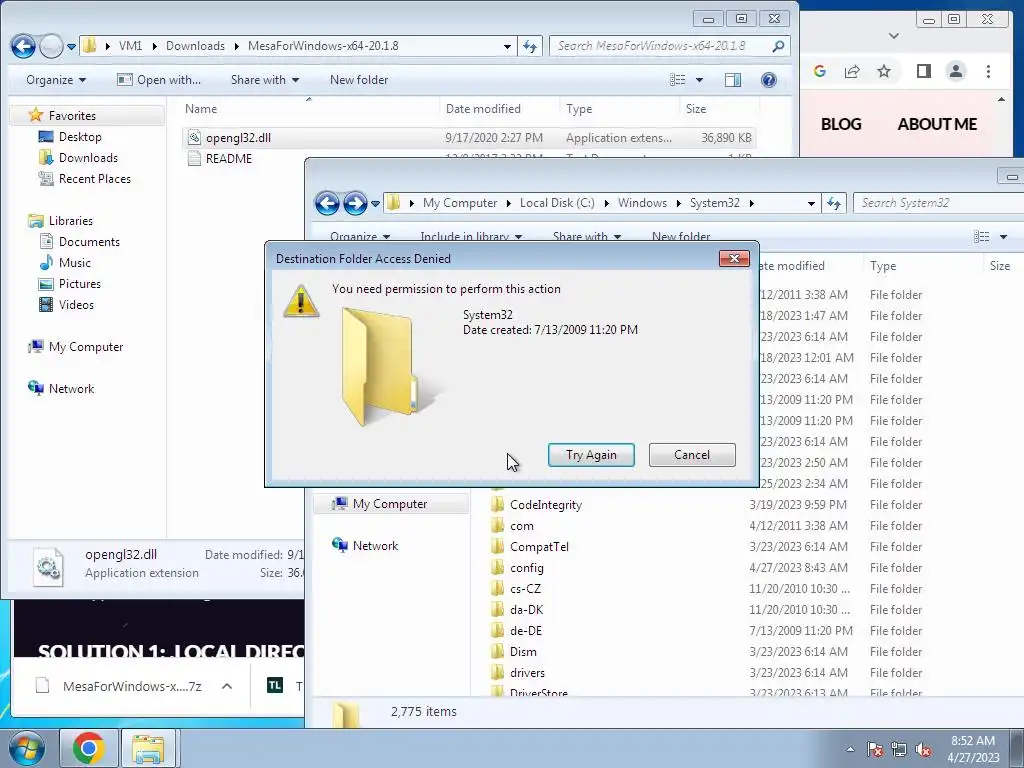Go back in the System32 Explorer window

(x=327, y=203)
